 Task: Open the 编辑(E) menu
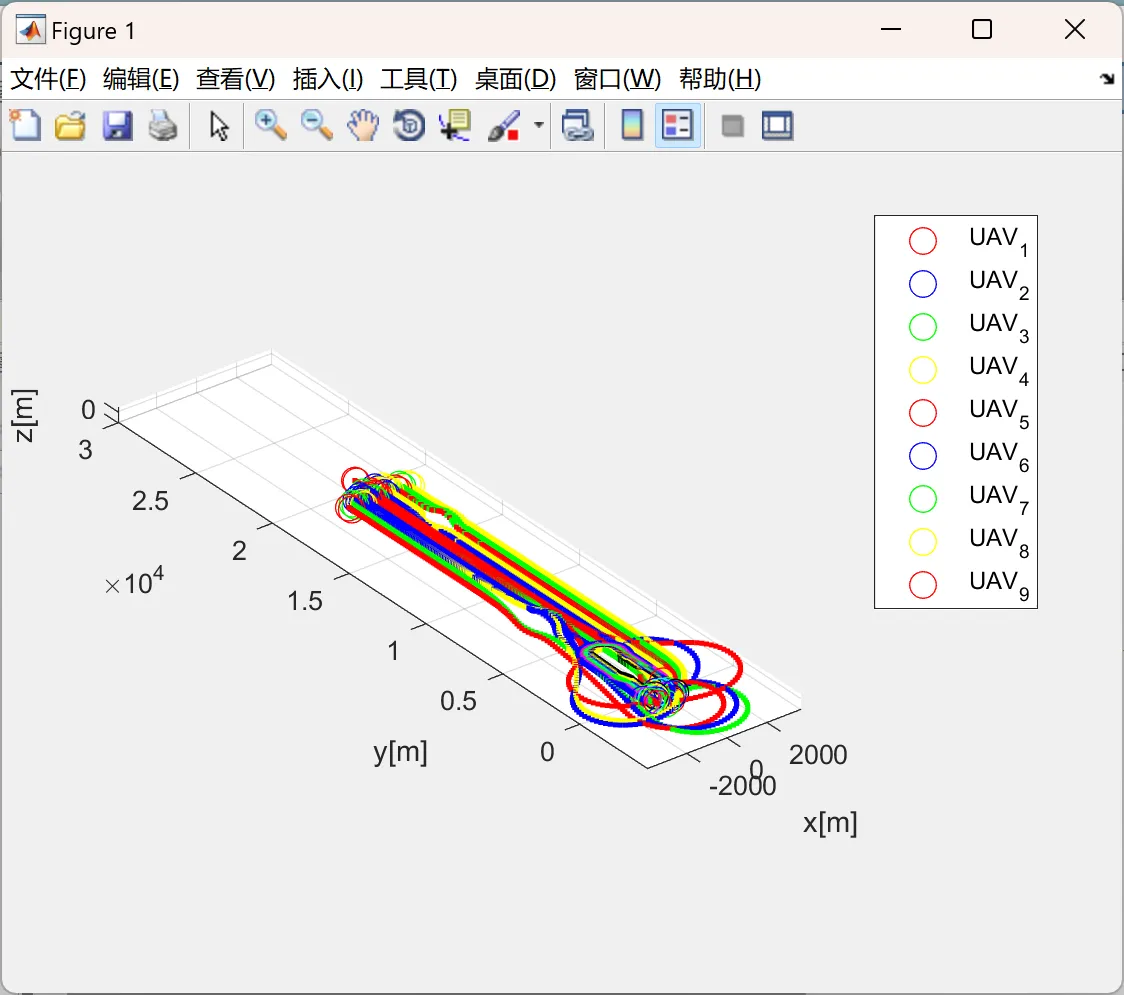pyautogui.click(x=140, y=79)
